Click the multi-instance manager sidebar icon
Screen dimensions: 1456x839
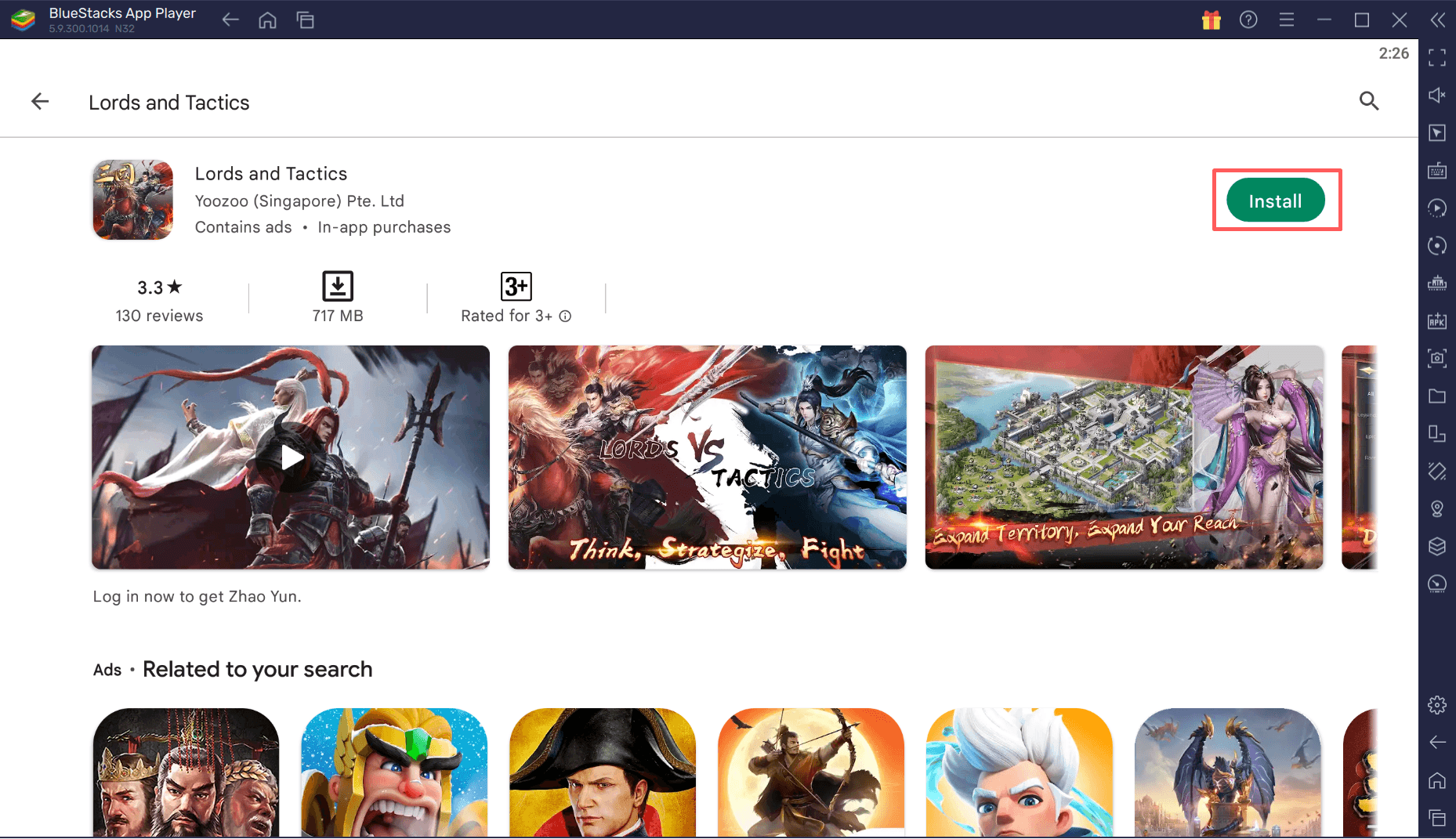click(x=1437, y=433)
